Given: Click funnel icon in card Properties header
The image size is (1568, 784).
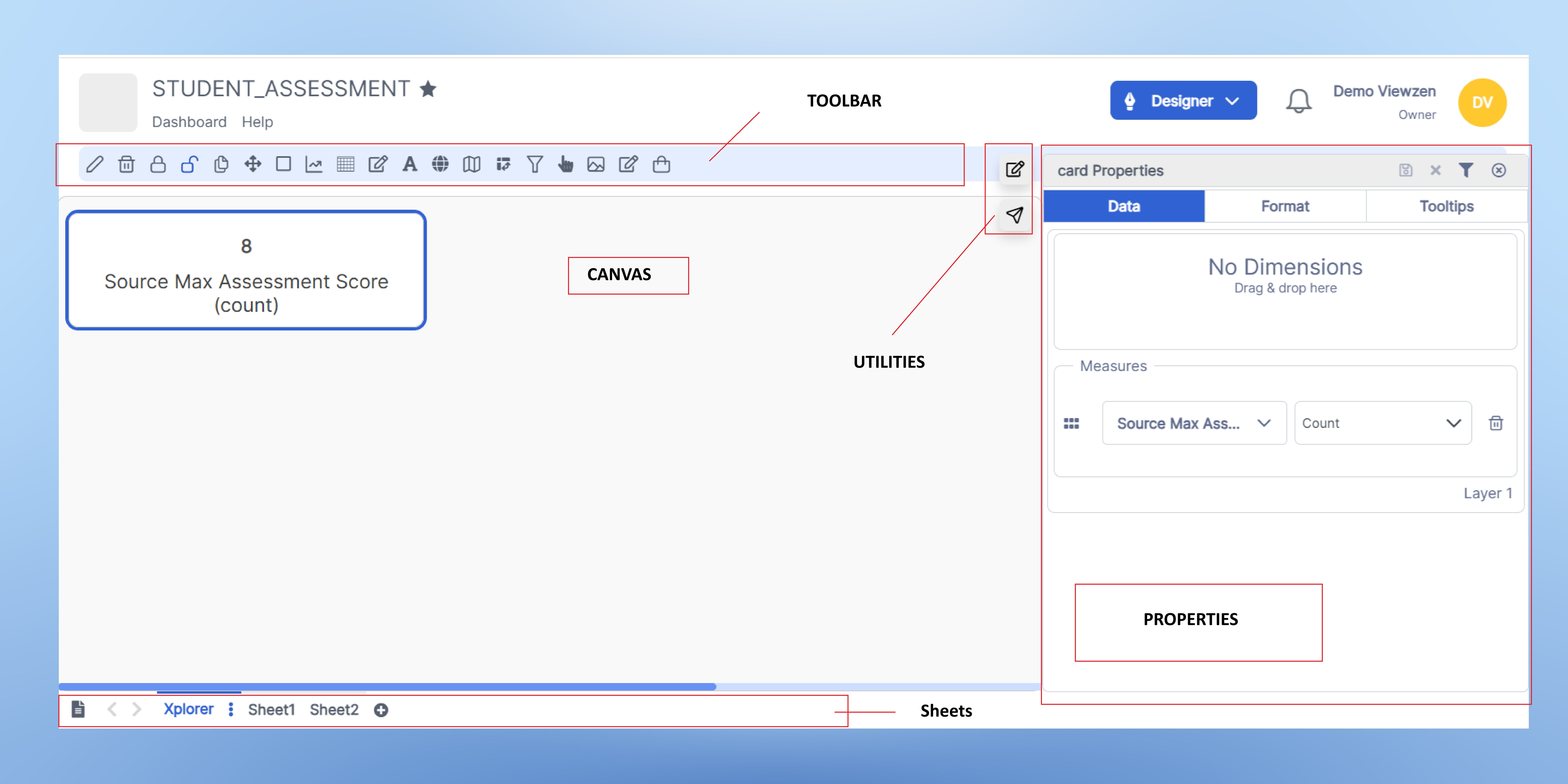Looking at the screenshot, I should click(1466, 171).
